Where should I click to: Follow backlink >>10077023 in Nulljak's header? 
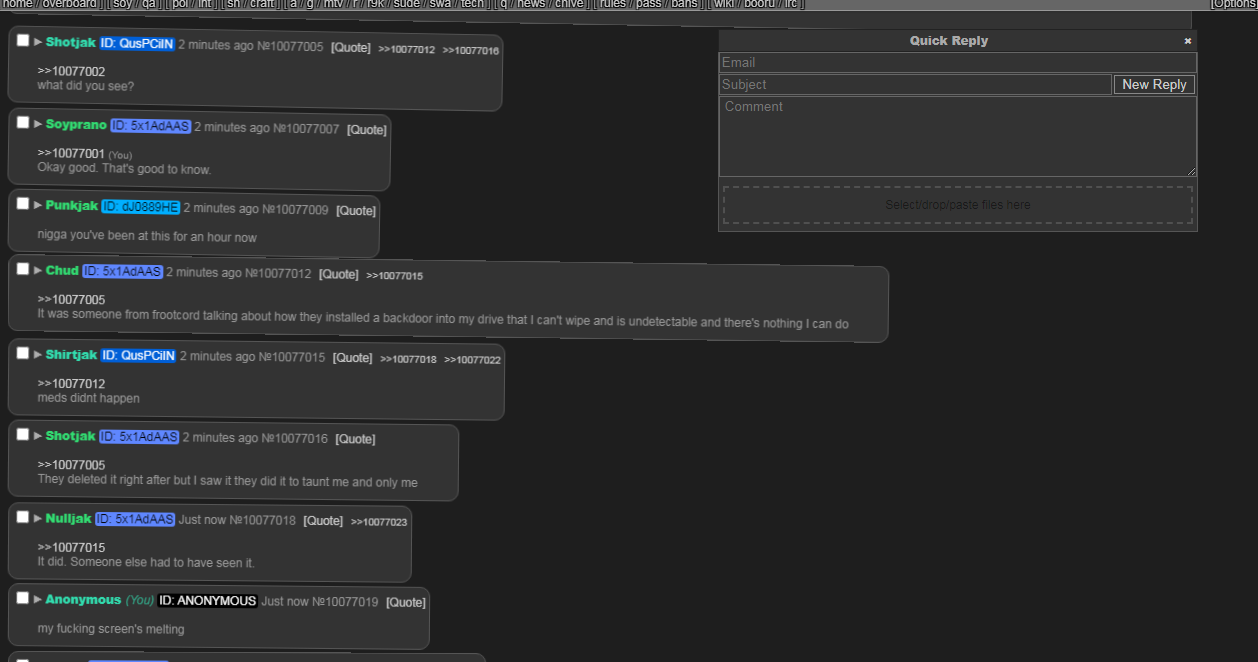coord(379,522)
